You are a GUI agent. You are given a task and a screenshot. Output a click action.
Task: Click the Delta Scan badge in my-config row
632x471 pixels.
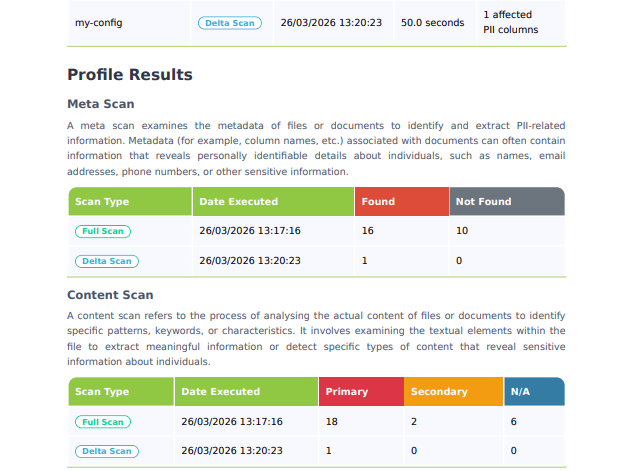229,22
